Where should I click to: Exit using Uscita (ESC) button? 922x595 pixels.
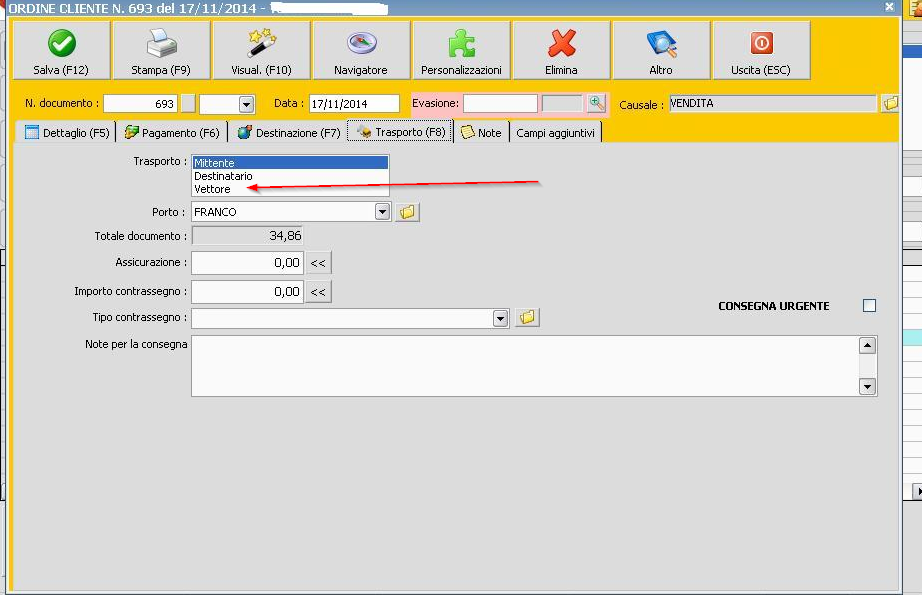point(761,51)
